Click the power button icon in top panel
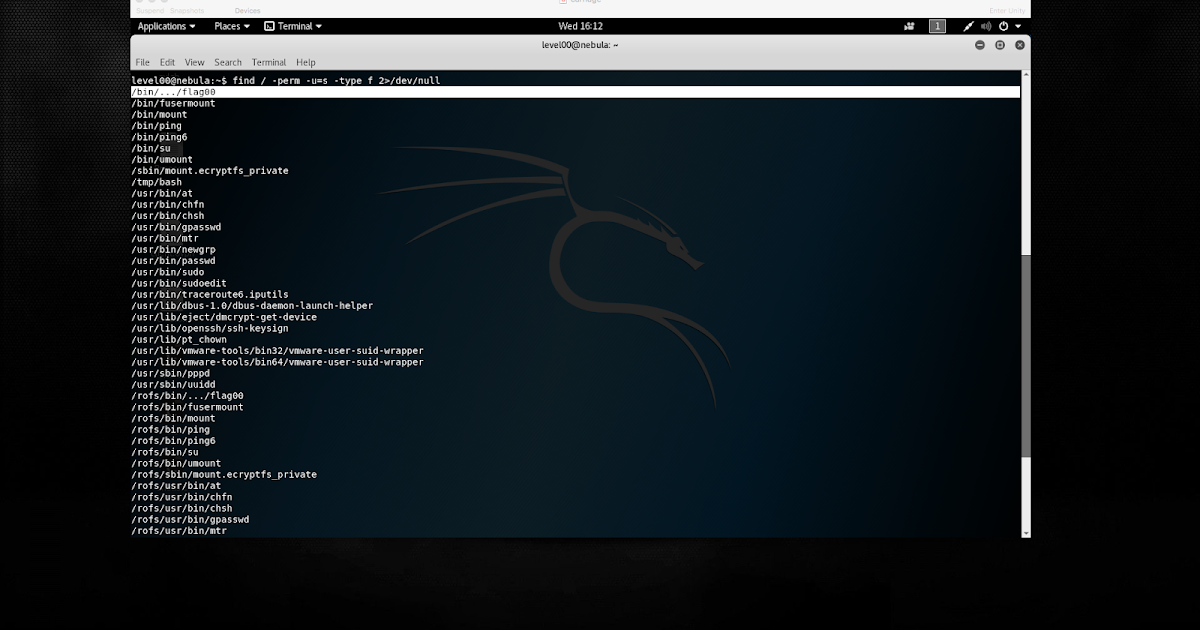The width and height of the screenshot is (1200, 630). [x=1004, y=26]
